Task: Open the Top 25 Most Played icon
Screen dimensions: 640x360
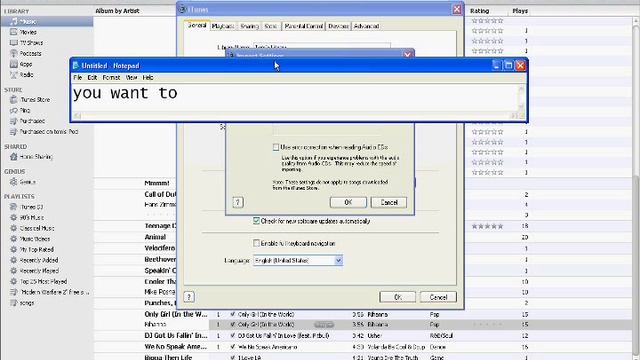Action: click(x=14, y=281)
